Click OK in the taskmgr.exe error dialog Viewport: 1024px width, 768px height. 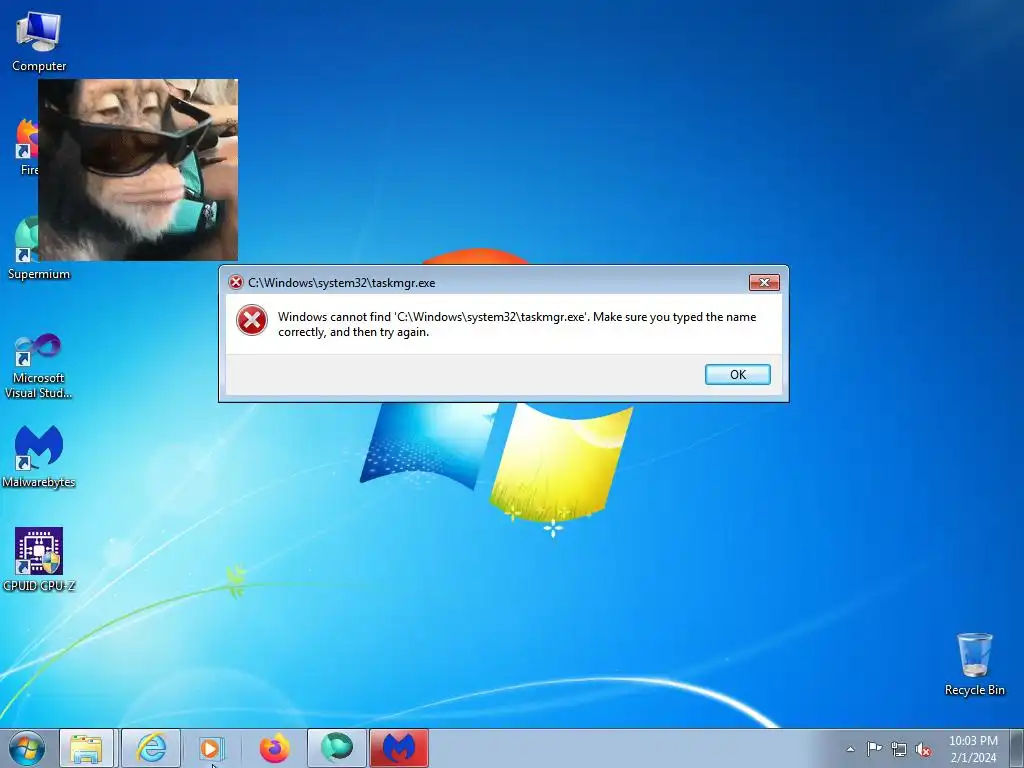click(x=737, y=374)
